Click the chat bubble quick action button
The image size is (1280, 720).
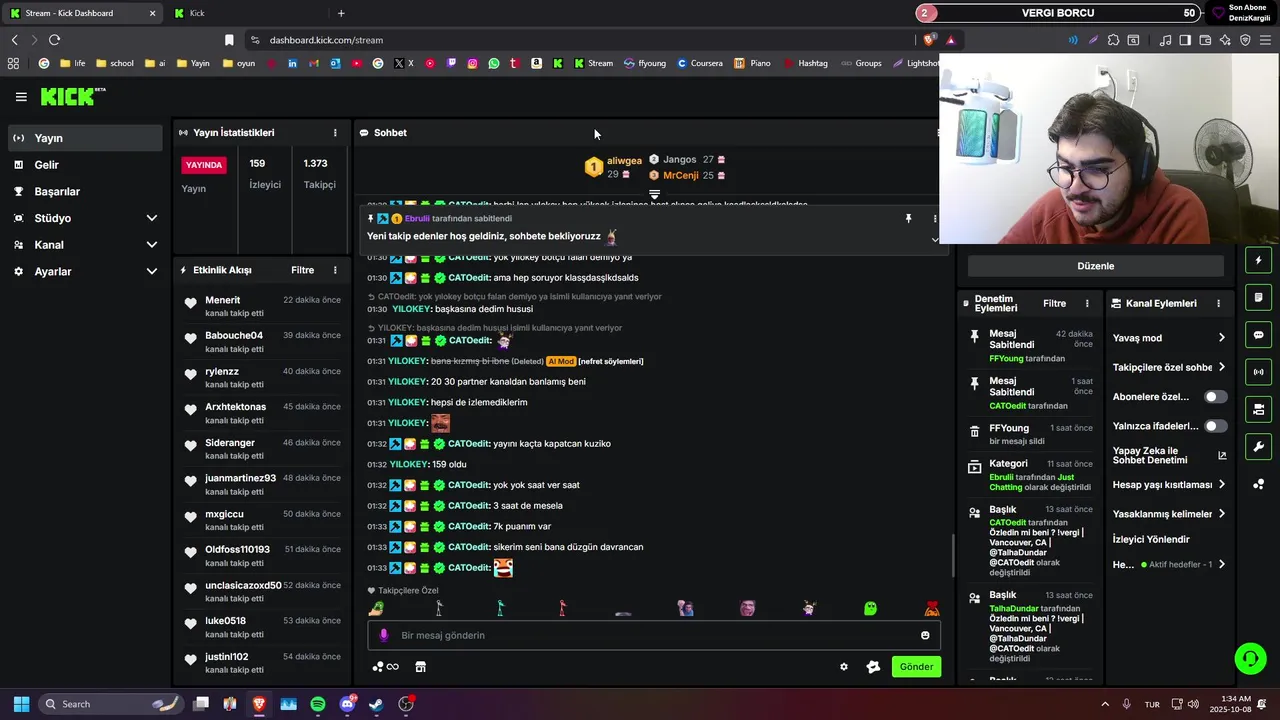coord(1259,335)
